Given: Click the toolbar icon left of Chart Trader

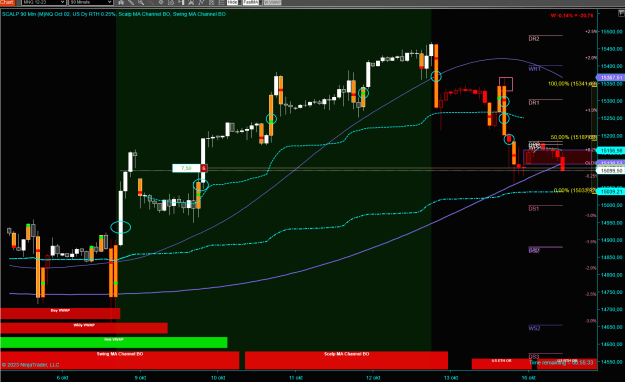Looking at the screenshot, I should click(171, 2).
